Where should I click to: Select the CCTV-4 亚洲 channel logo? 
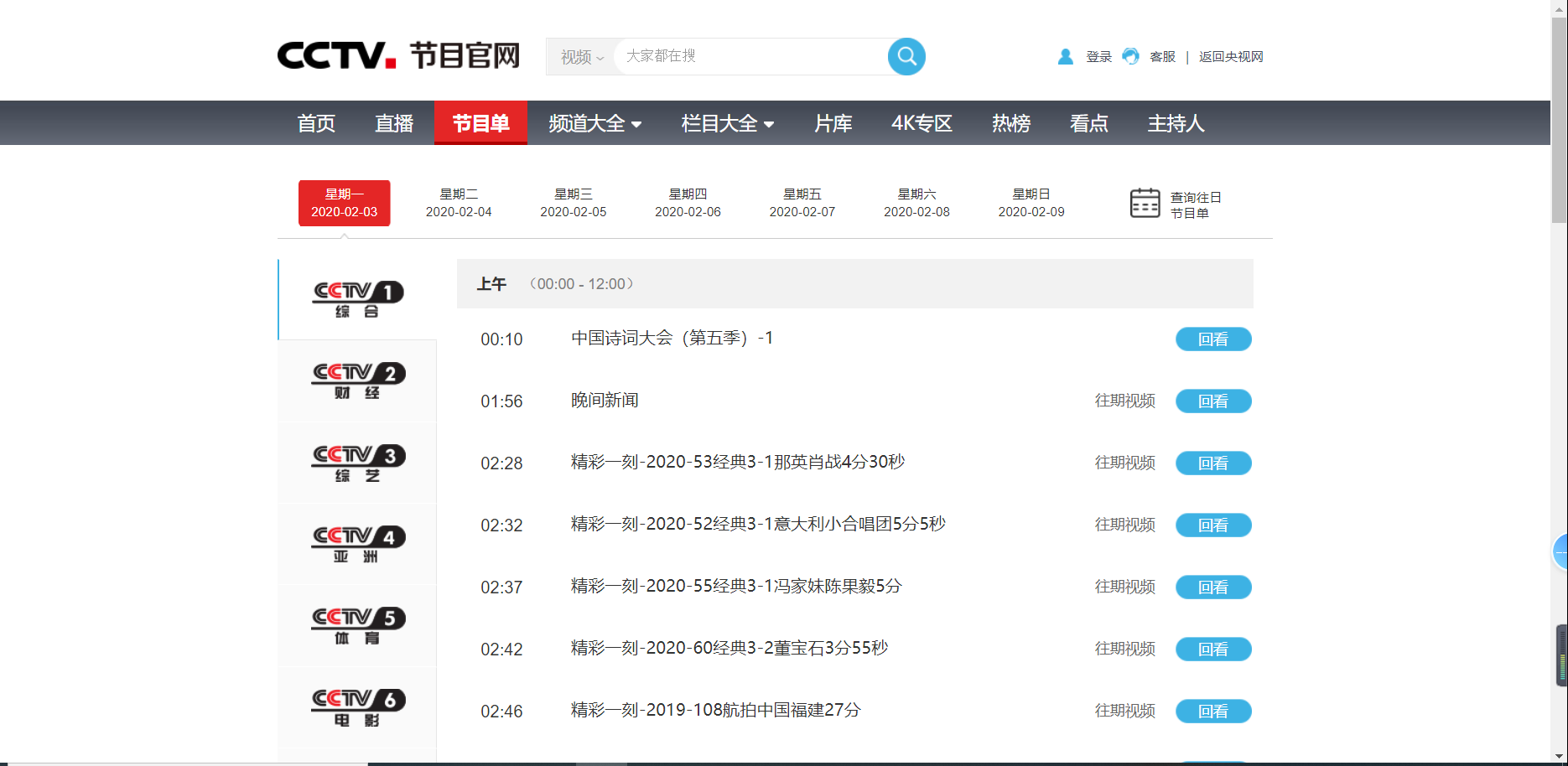click(x=358, y=544)
